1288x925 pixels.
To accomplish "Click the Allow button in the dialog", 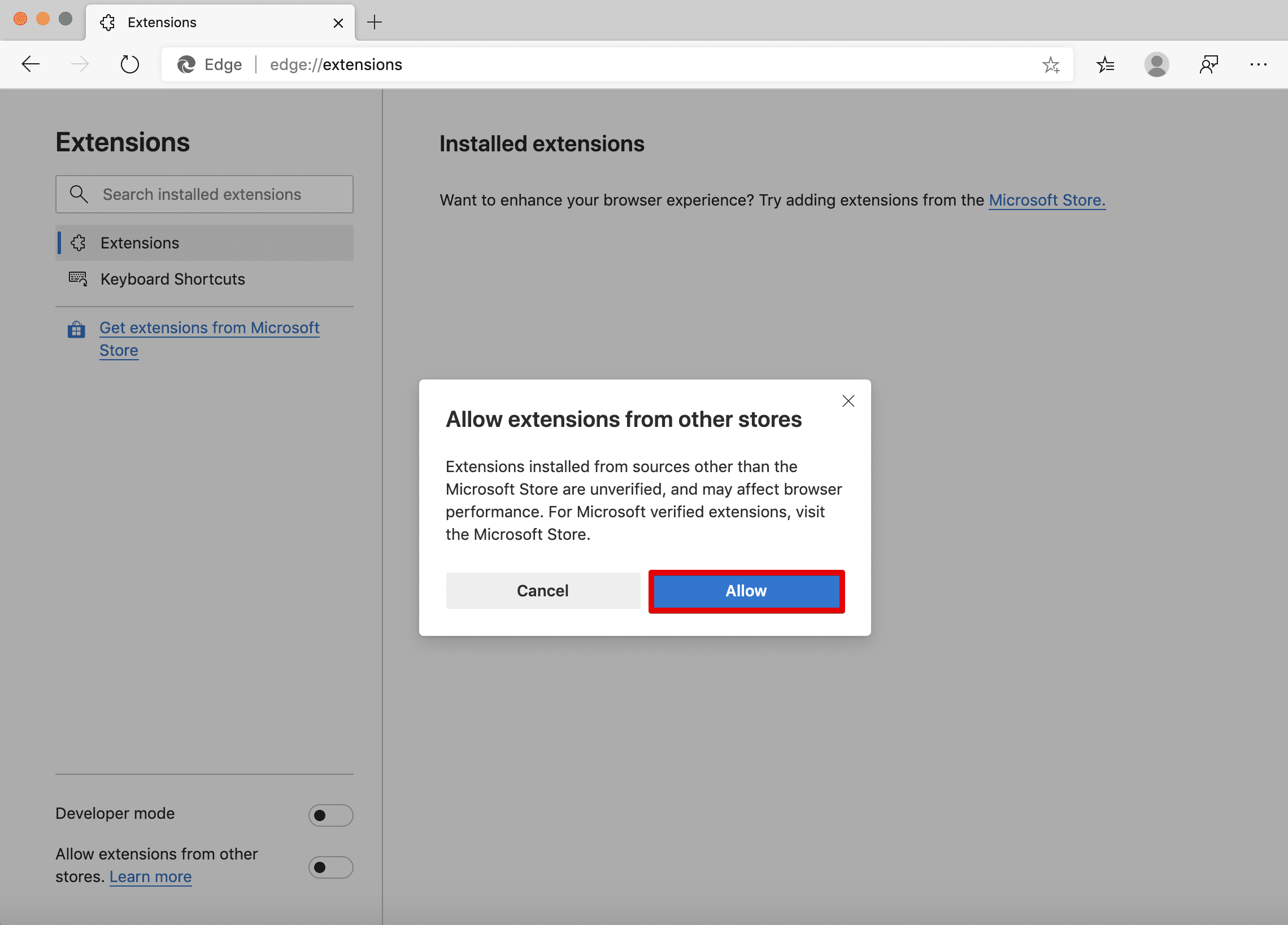I will pyautogui.click(x=746, y=591).
